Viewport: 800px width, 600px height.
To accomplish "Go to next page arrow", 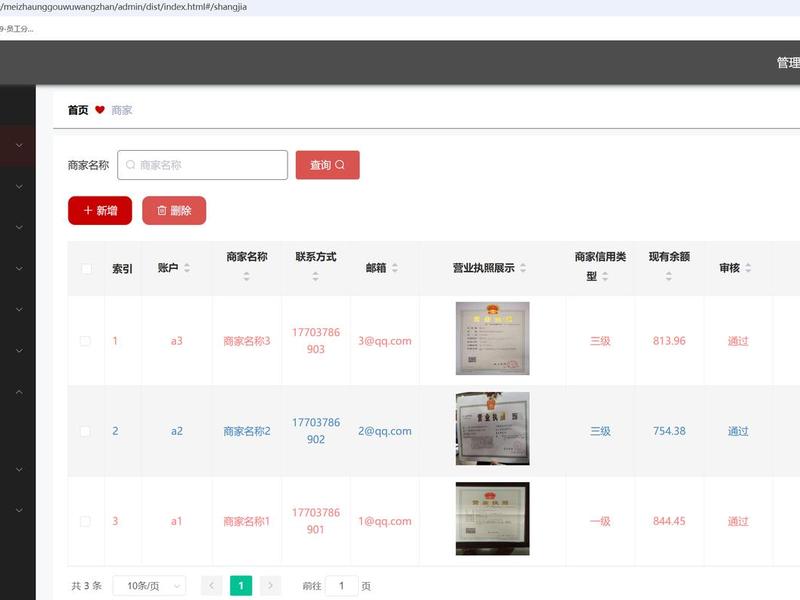I will click(270, 586).
